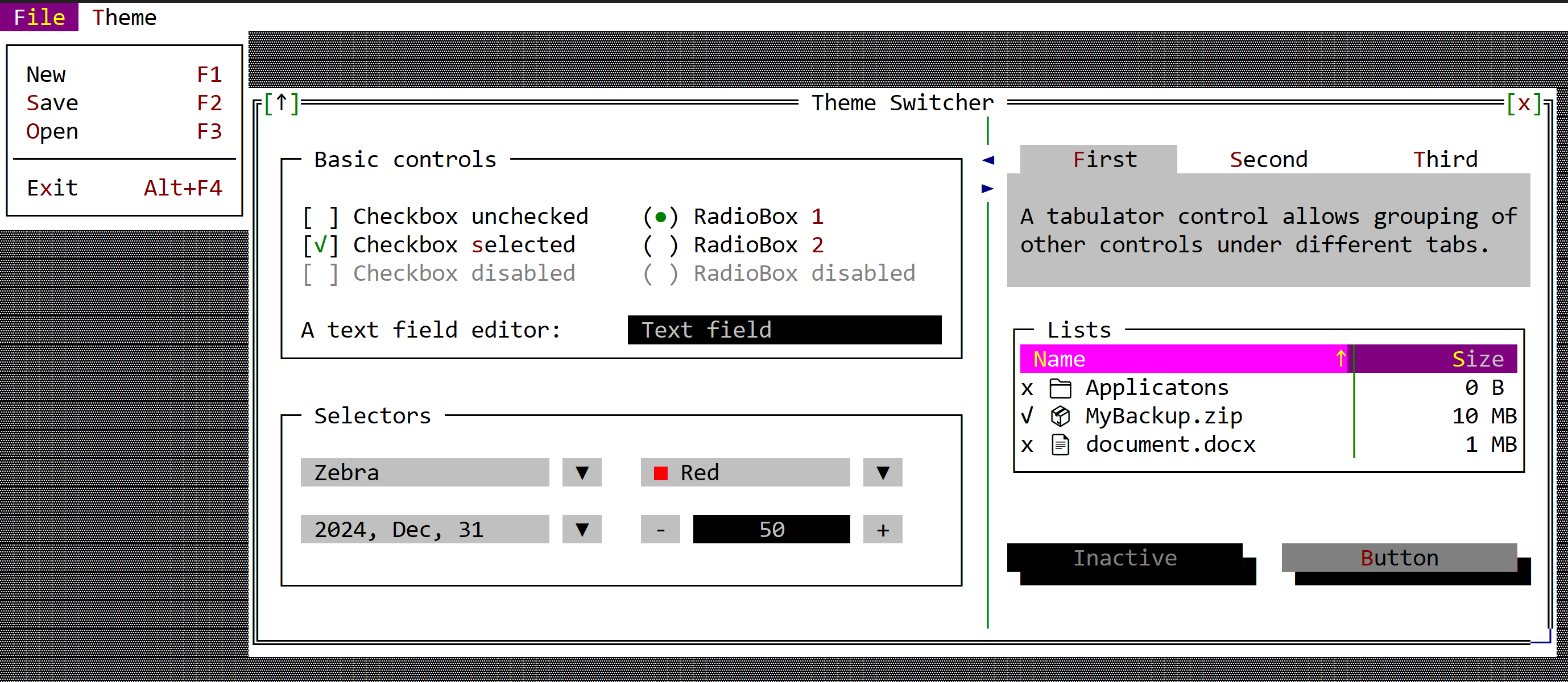Click the Zebra combo box field
The image size is (1568, 682).
coord(425,472)
